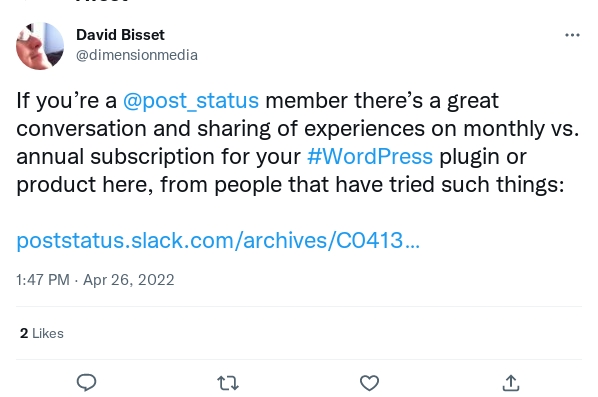Open the @post_status mention

tap(191, 101)
